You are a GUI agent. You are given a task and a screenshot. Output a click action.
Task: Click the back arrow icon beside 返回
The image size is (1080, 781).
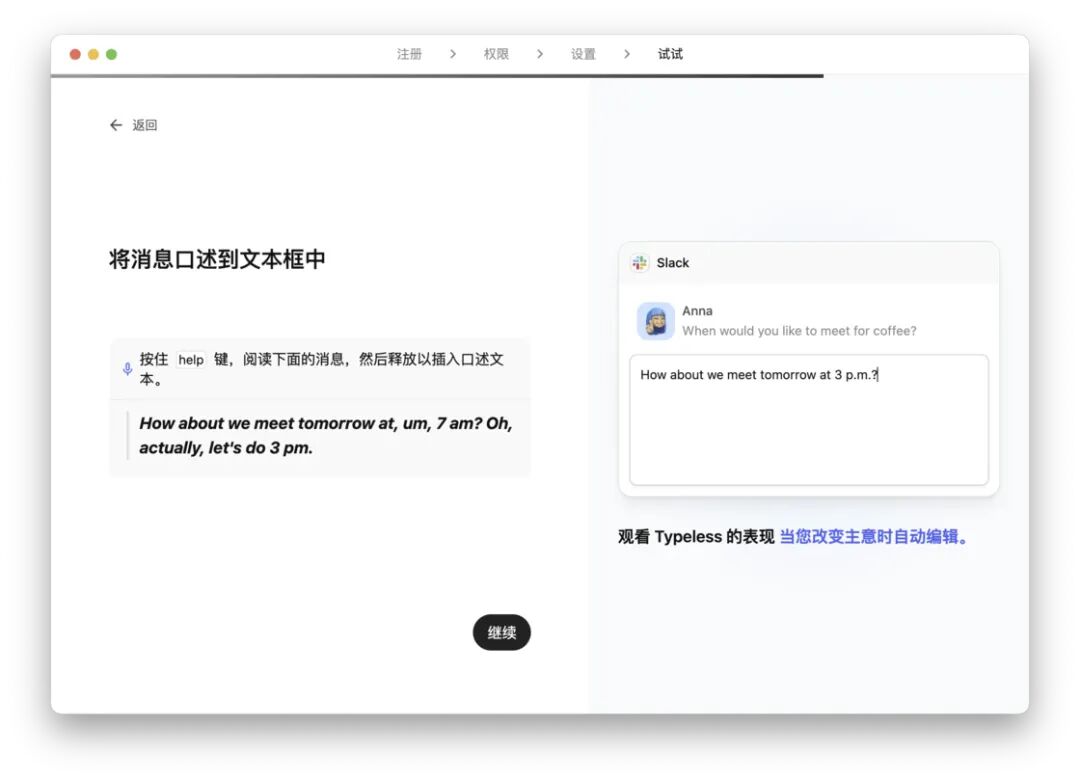click(x=116, y=125)
